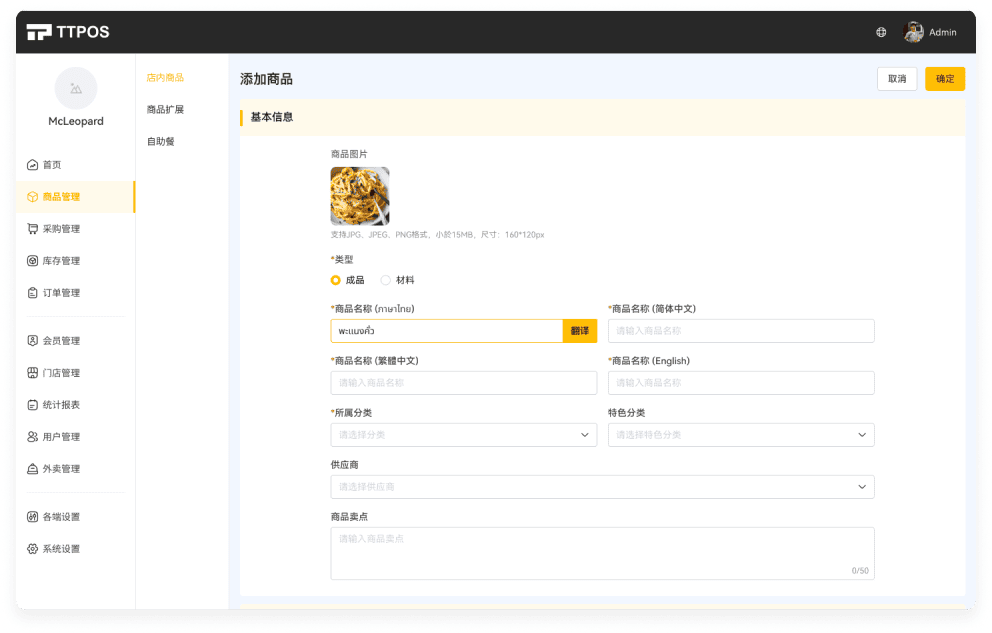Screen dimensions: 992x633
Task: Click the 首页 home icon
Action: pos(33,165)
